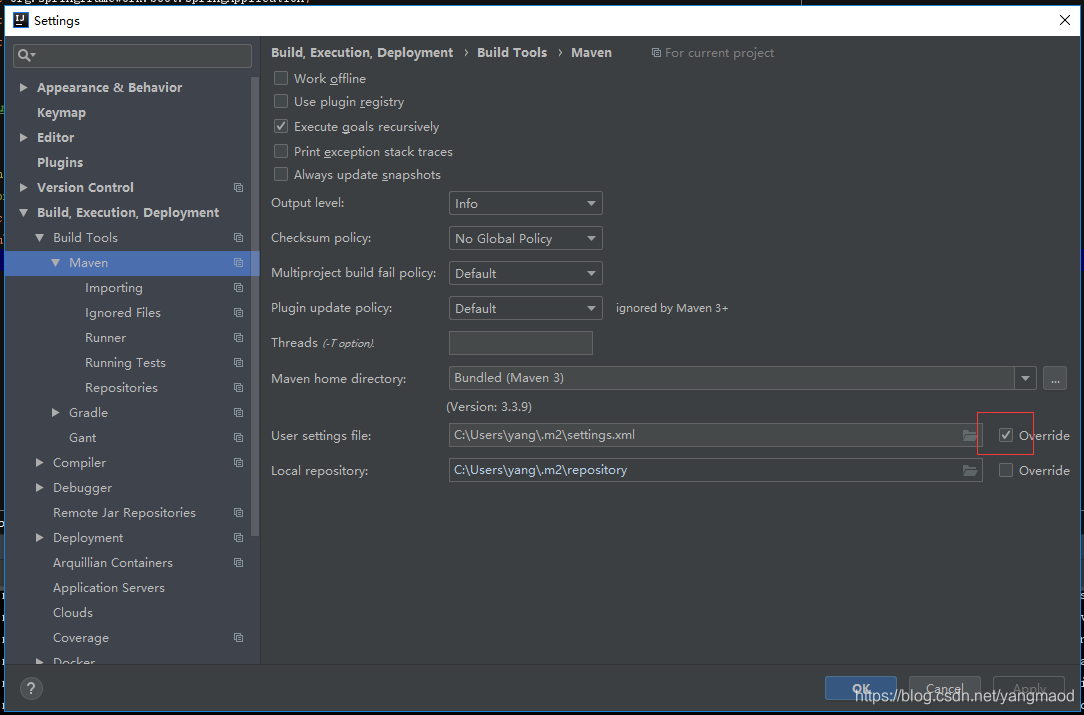1084x715 pixels.
Task: Expand the Editor section
Action: pyautogui.click(x=24, y=138)
